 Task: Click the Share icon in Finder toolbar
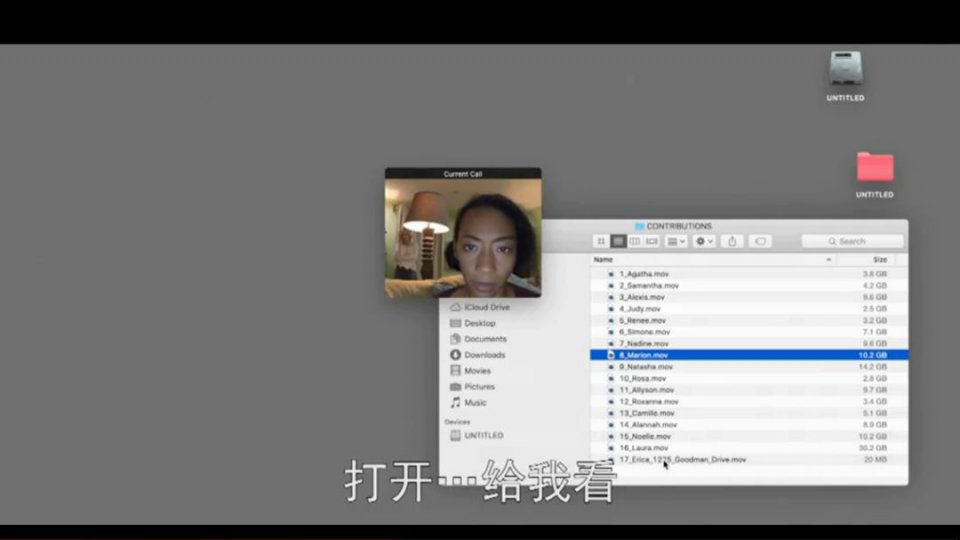[x=732, y=241]
